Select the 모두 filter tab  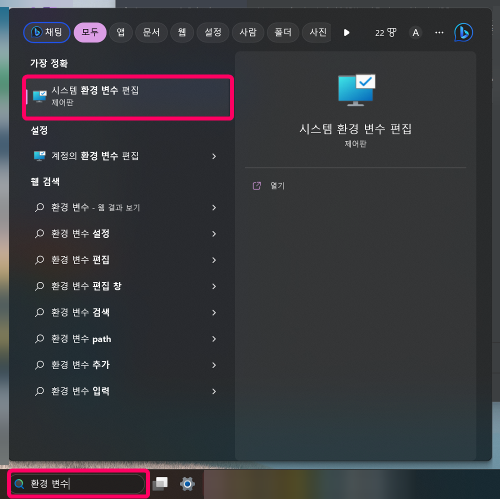(x=90, y=32)
